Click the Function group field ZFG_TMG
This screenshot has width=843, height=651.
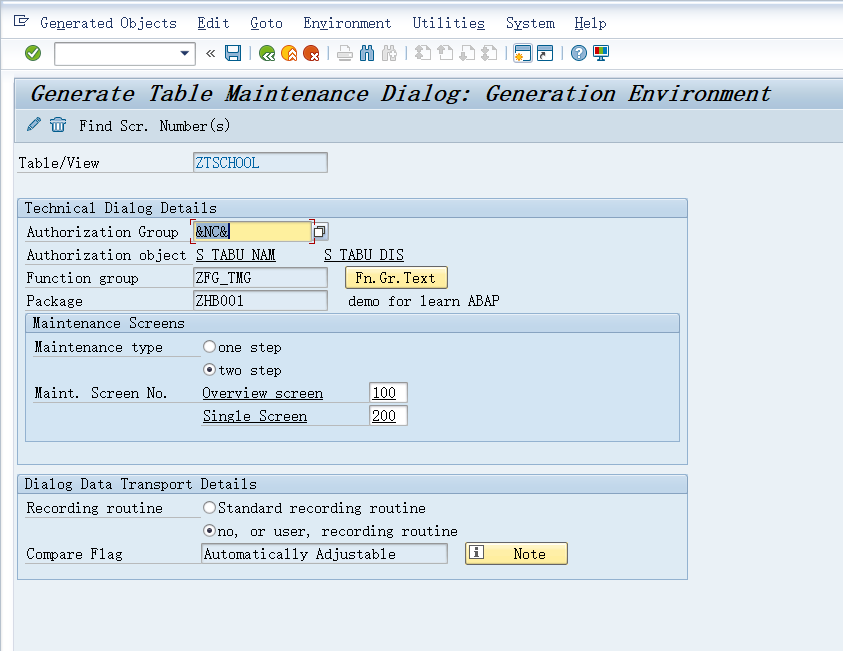coord(260,278)
